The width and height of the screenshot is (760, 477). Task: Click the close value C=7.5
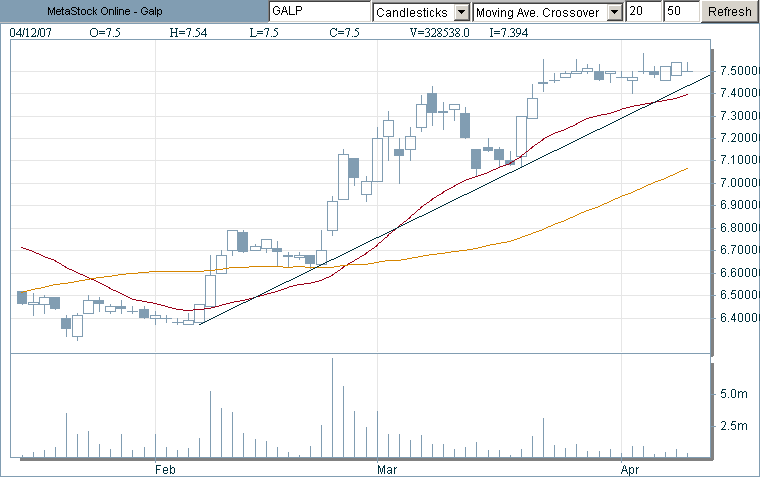tap(344, 33)
